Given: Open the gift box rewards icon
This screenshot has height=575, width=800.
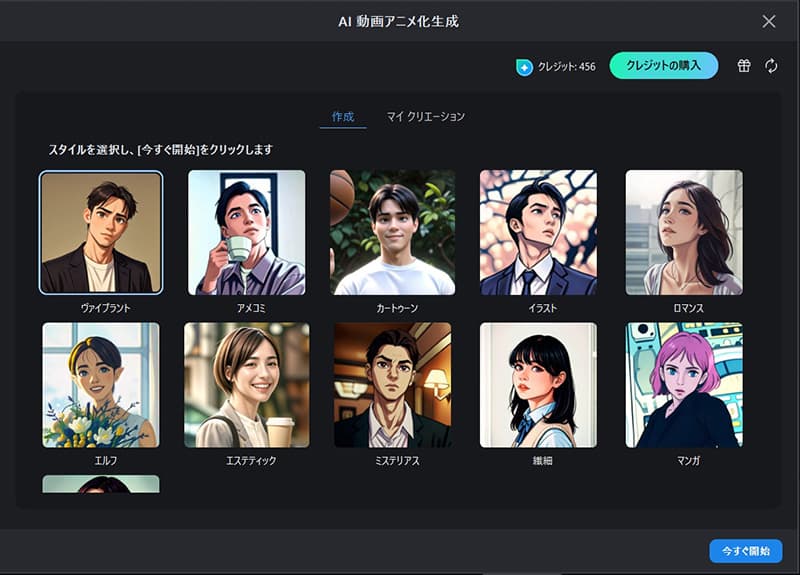Looking at the screenshot, I should 744,65.
